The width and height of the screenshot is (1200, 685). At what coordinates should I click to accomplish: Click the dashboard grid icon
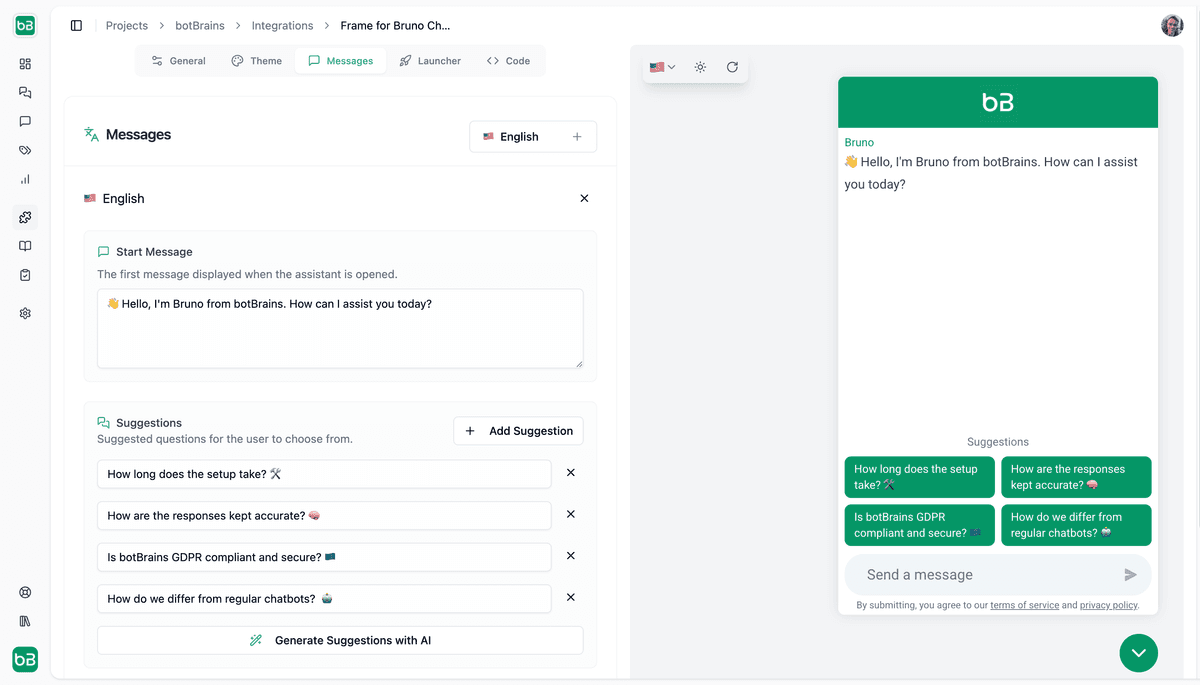point(25,64)
